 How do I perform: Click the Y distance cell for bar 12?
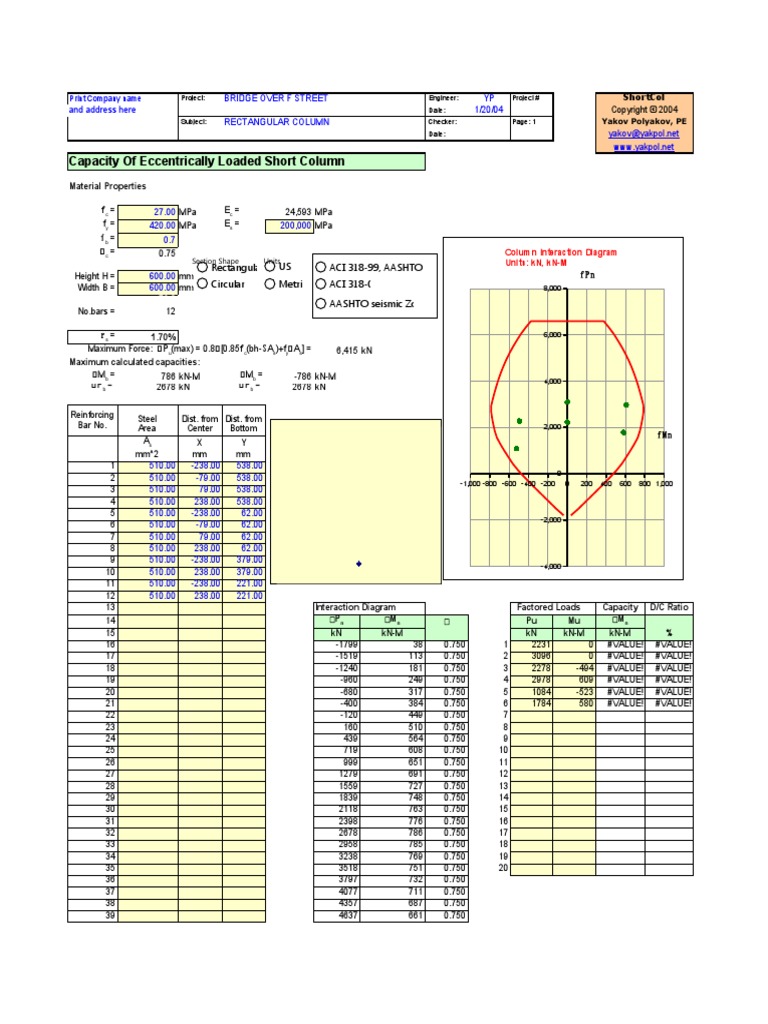[x=244, y=596]
